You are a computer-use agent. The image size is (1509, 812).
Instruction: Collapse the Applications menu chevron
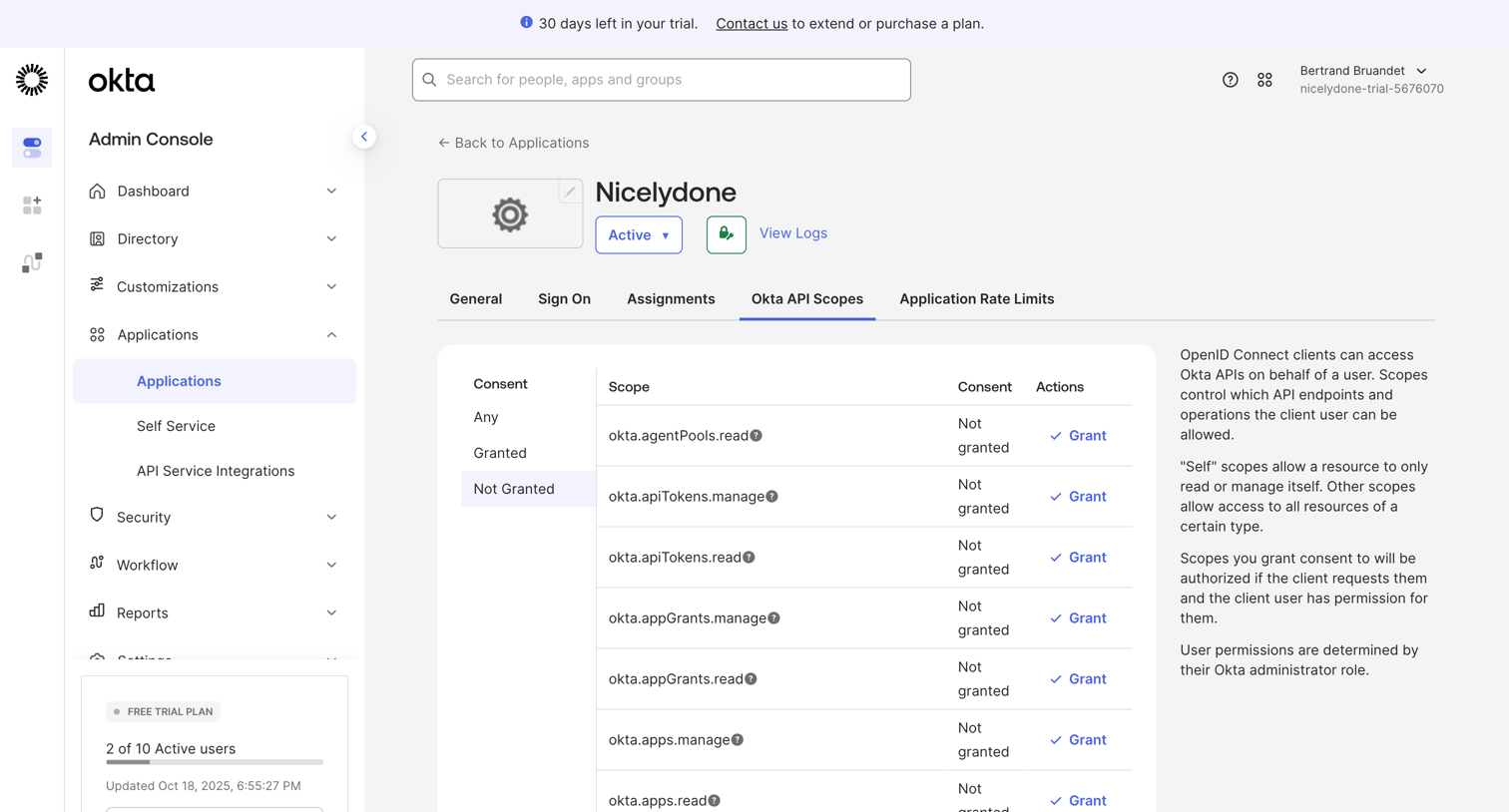tap(331, 334)
